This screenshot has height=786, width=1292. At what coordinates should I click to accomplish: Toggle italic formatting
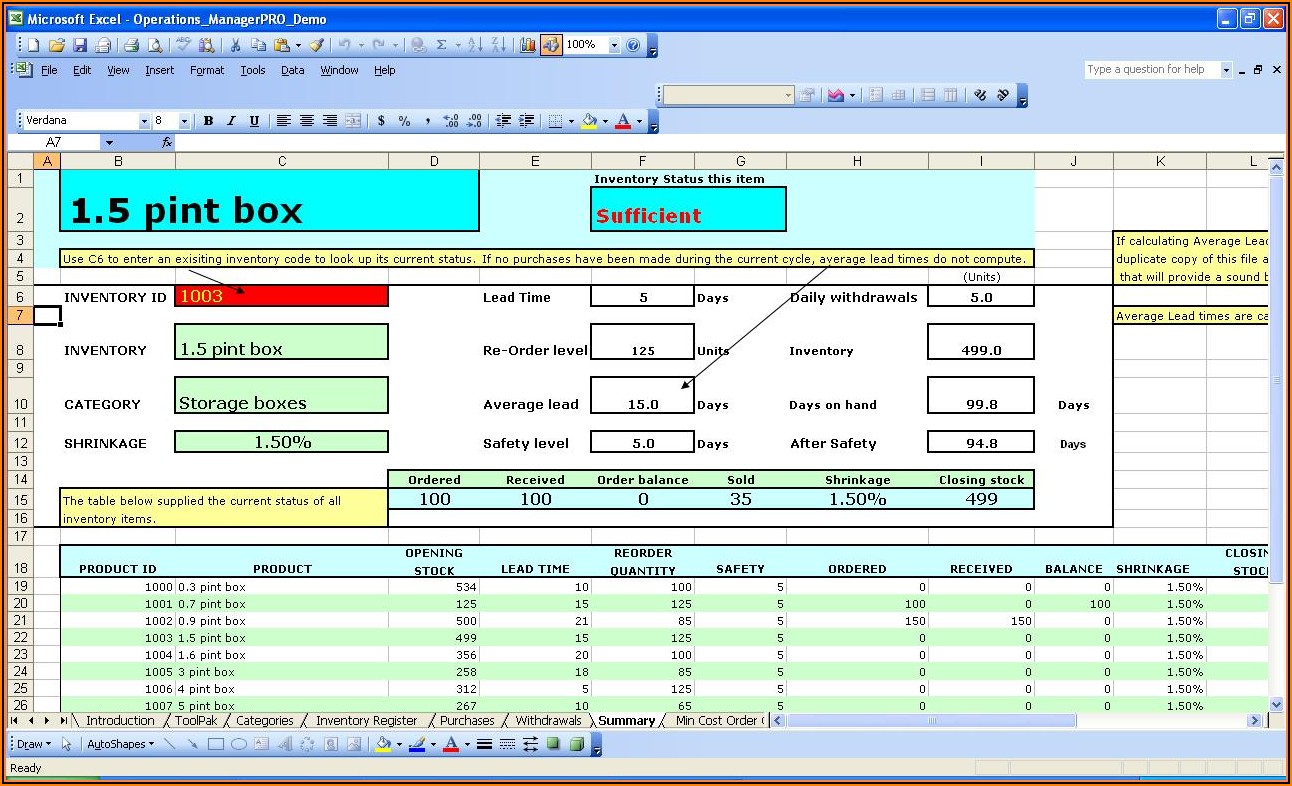pos(231,121)
